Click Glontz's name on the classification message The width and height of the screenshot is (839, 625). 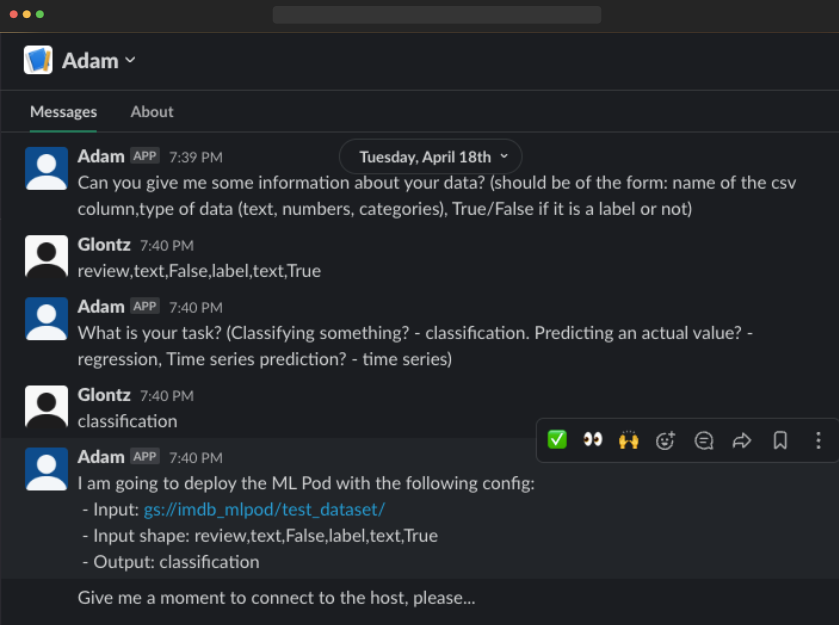(x=104, y=395)
